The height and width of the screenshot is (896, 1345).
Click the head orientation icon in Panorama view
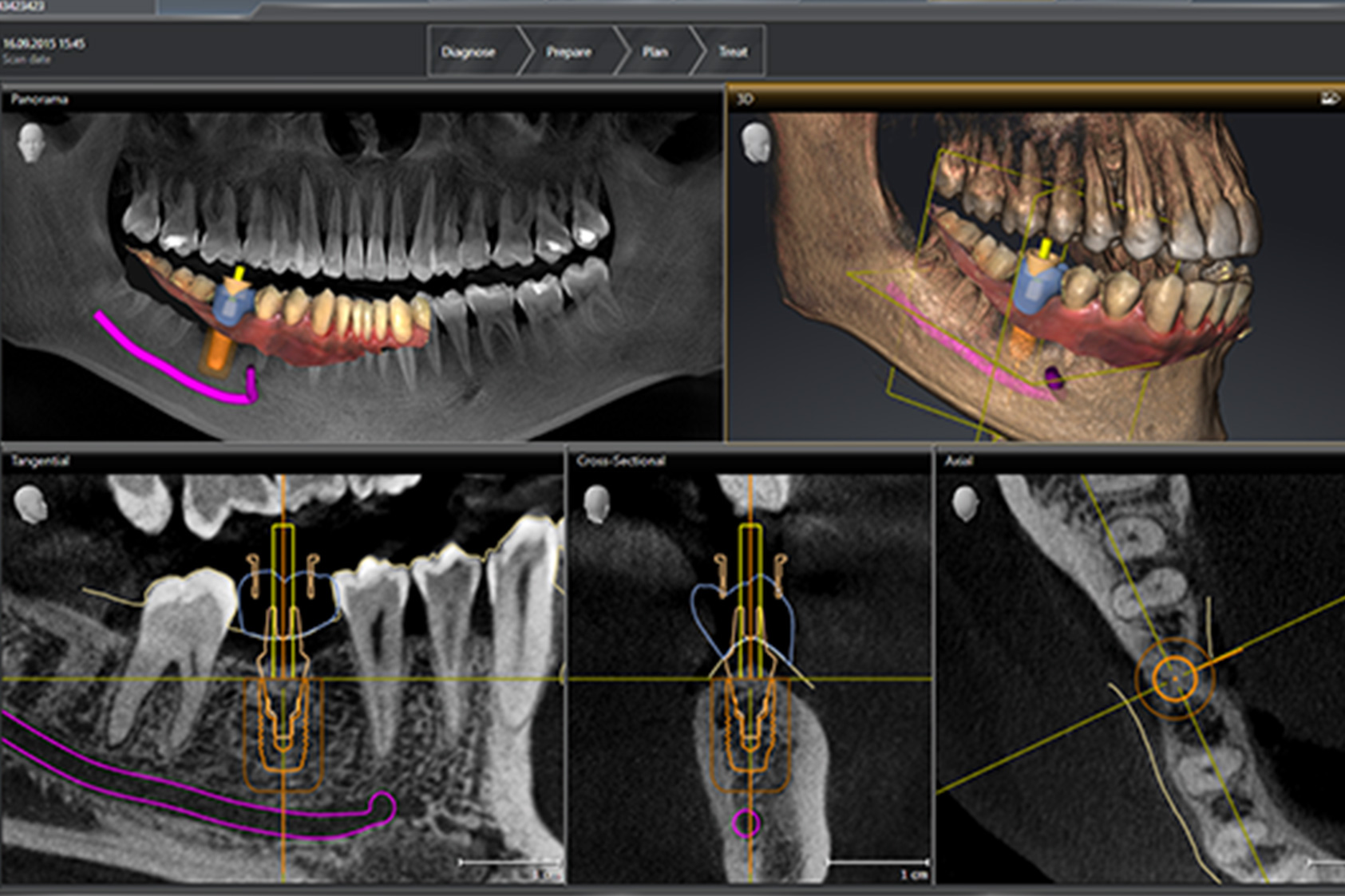click(x=31, y=143)
